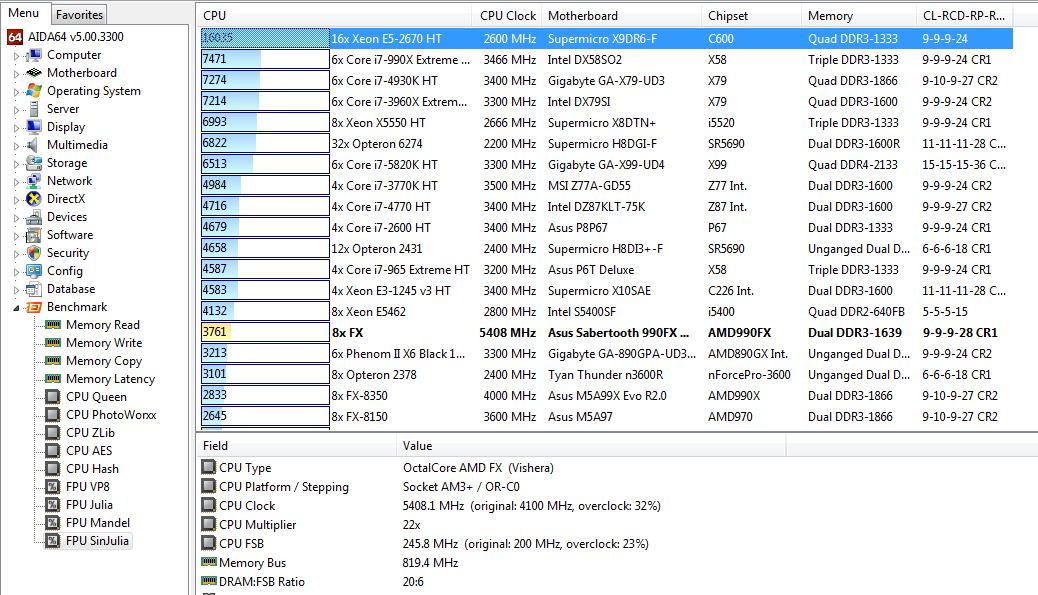Expand the Server tree node
Viewport: 1038px width, 595px height.
tap(17, 109)
